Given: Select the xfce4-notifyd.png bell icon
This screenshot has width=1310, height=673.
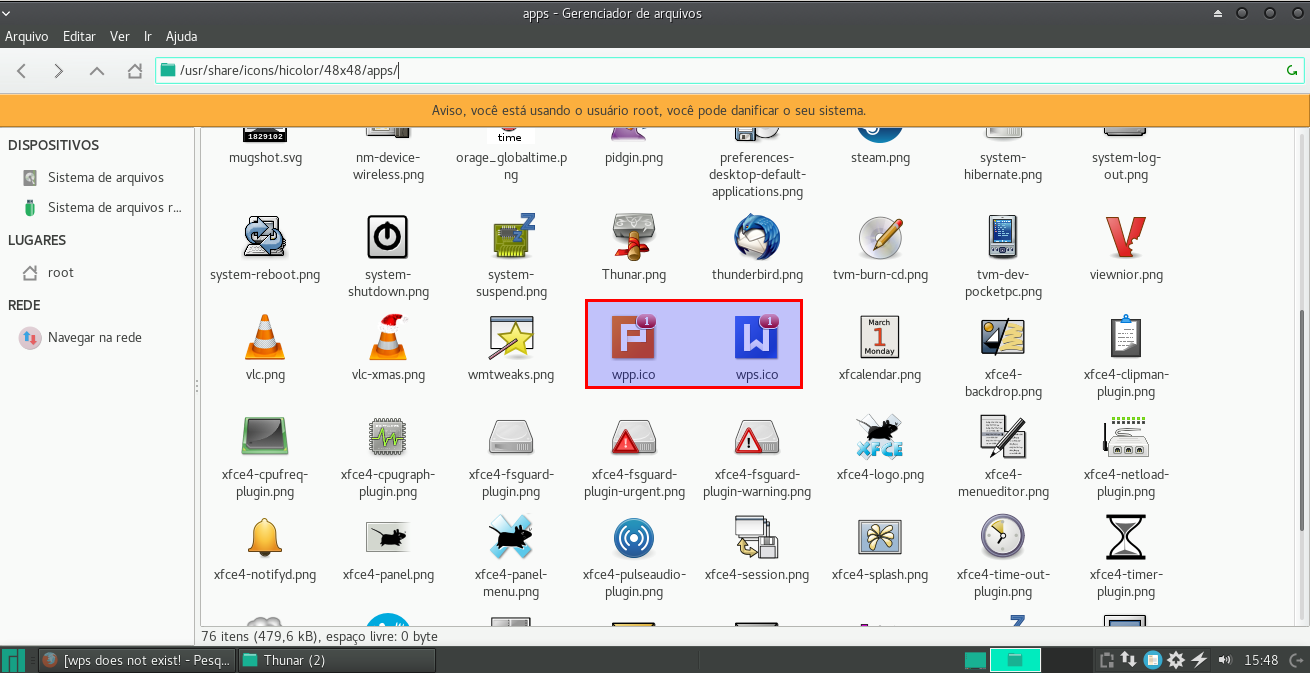Looking at the screenshot, I should pyautogui.click(x=265, y=537).
